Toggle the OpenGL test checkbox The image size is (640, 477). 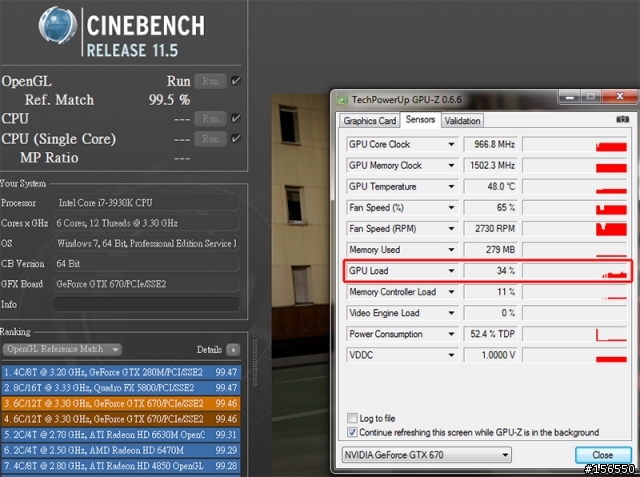(236, 81)
